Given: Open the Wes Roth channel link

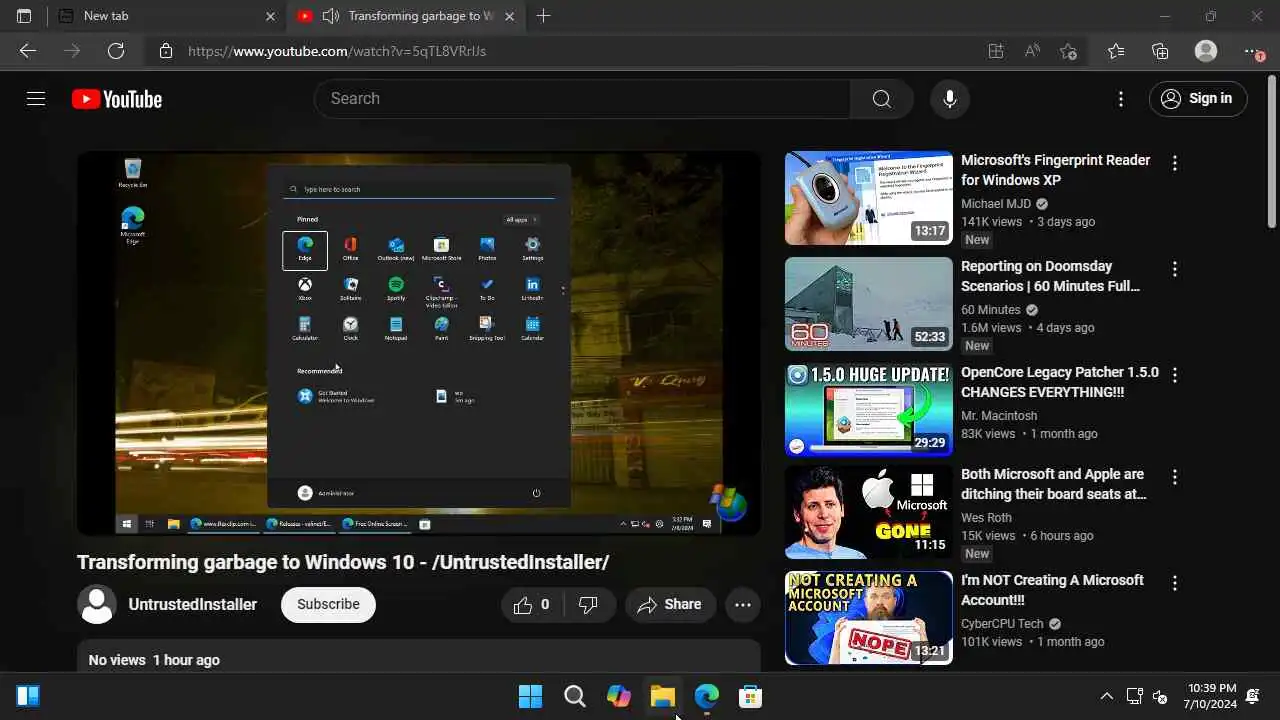Looking at the screenshot, I should click(x=986, y=518).
